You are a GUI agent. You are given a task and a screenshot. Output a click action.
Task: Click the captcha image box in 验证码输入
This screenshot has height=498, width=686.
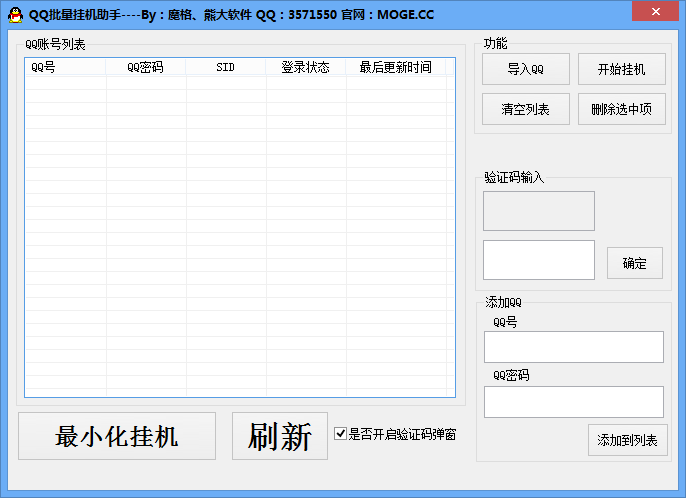pos(539,211)
